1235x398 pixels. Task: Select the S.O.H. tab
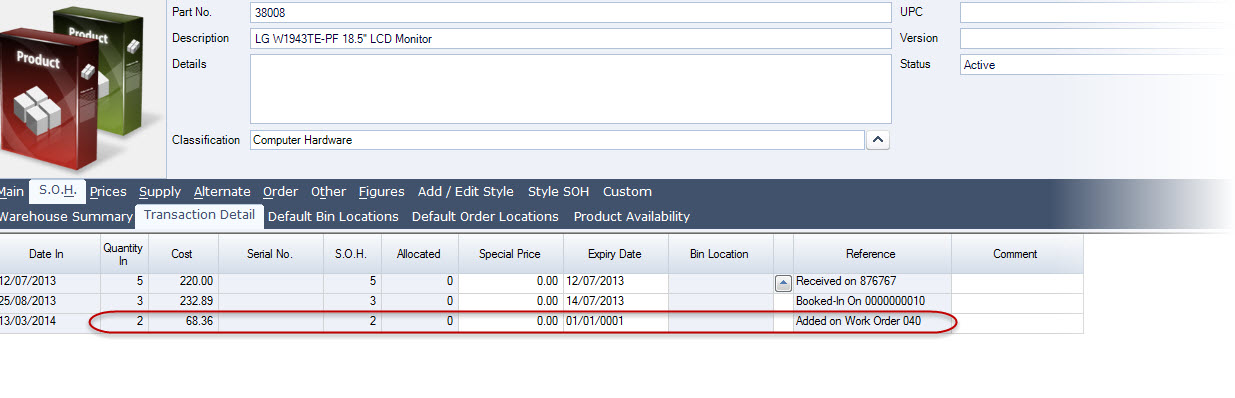58,191
